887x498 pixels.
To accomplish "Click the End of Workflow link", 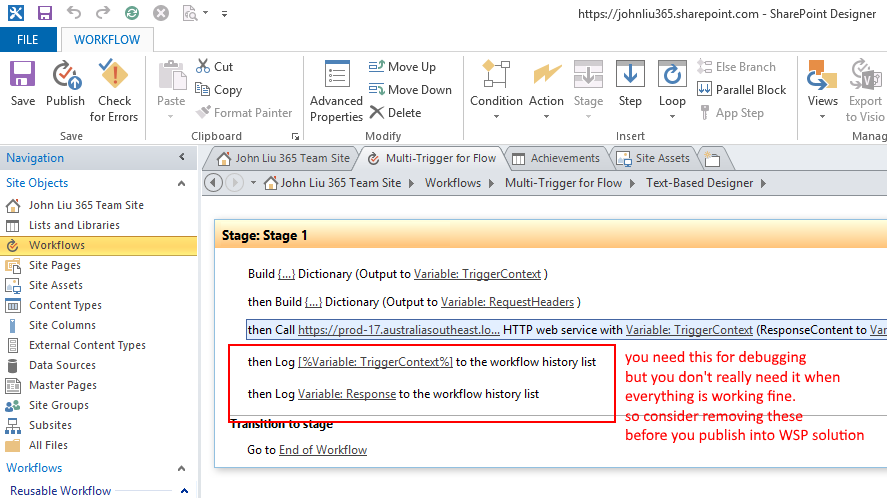I will coord(322,450).
